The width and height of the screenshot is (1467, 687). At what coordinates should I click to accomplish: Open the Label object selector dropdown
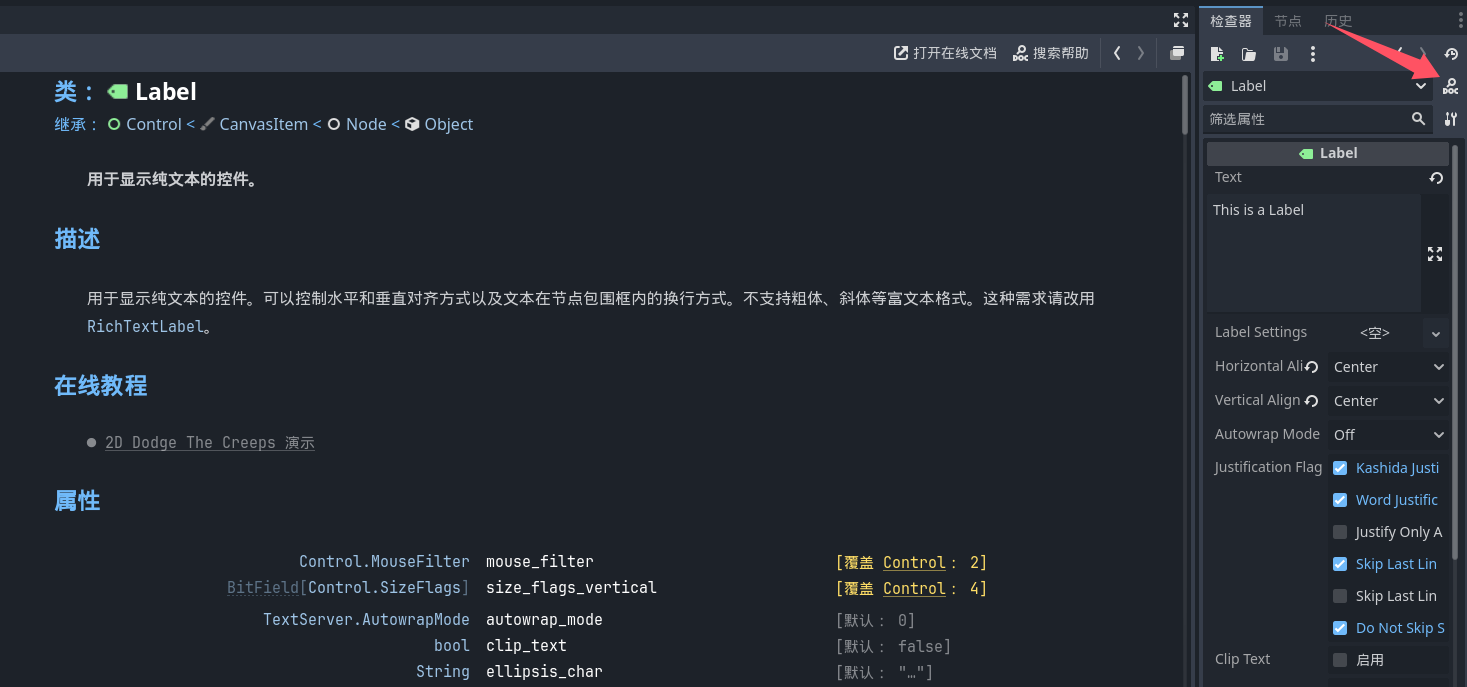1318,86
